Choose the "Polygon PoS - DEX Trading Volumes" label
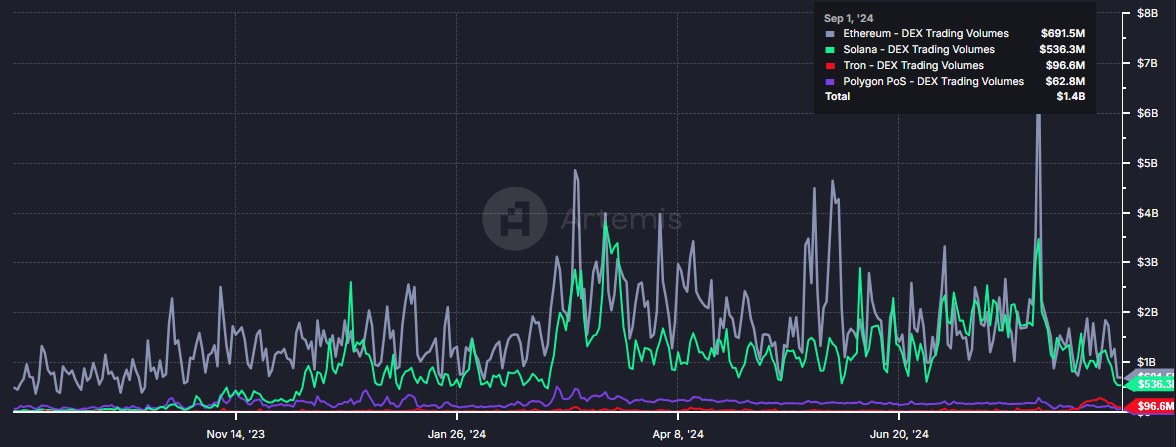The height and width of the screenshot is (447, 1176). click(933, 82)
